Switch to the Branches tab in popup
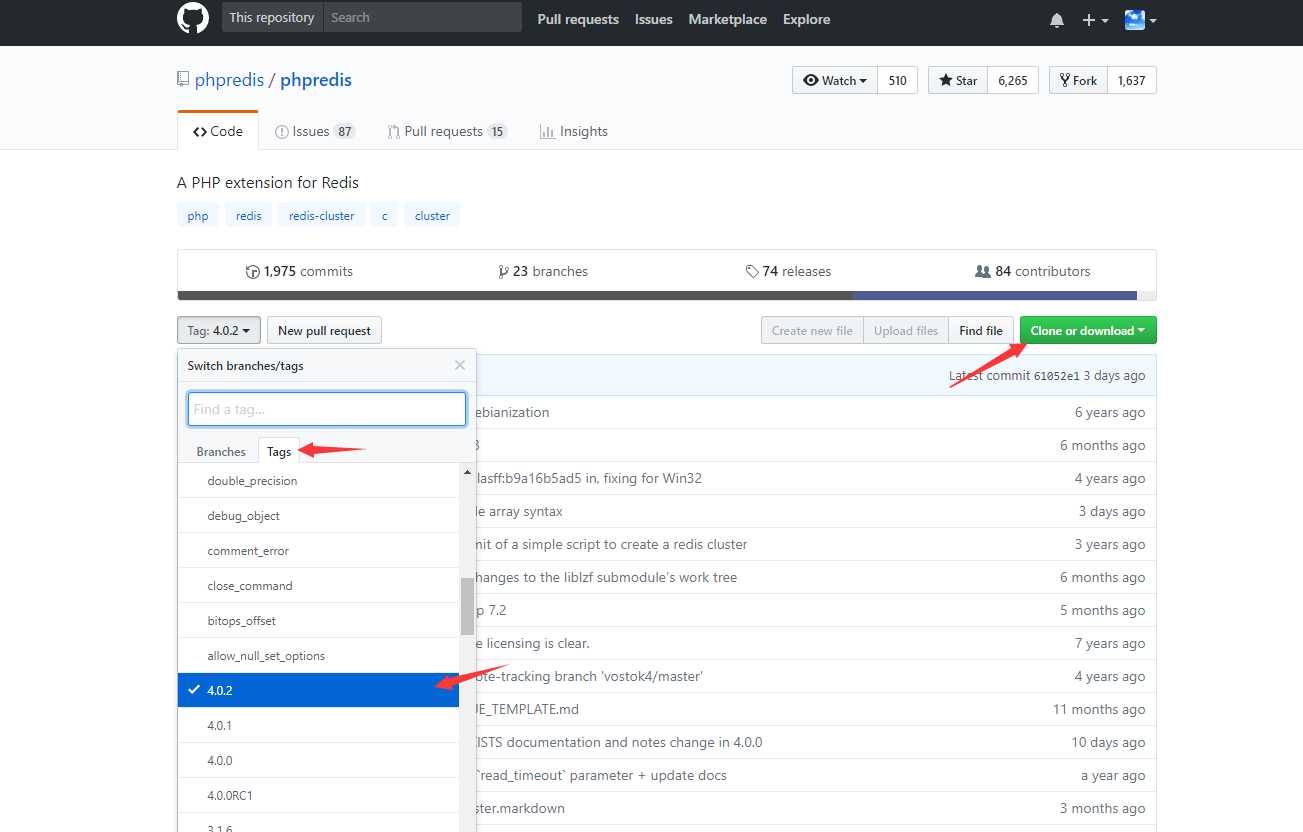1303x832 pixels. point(221,452)
